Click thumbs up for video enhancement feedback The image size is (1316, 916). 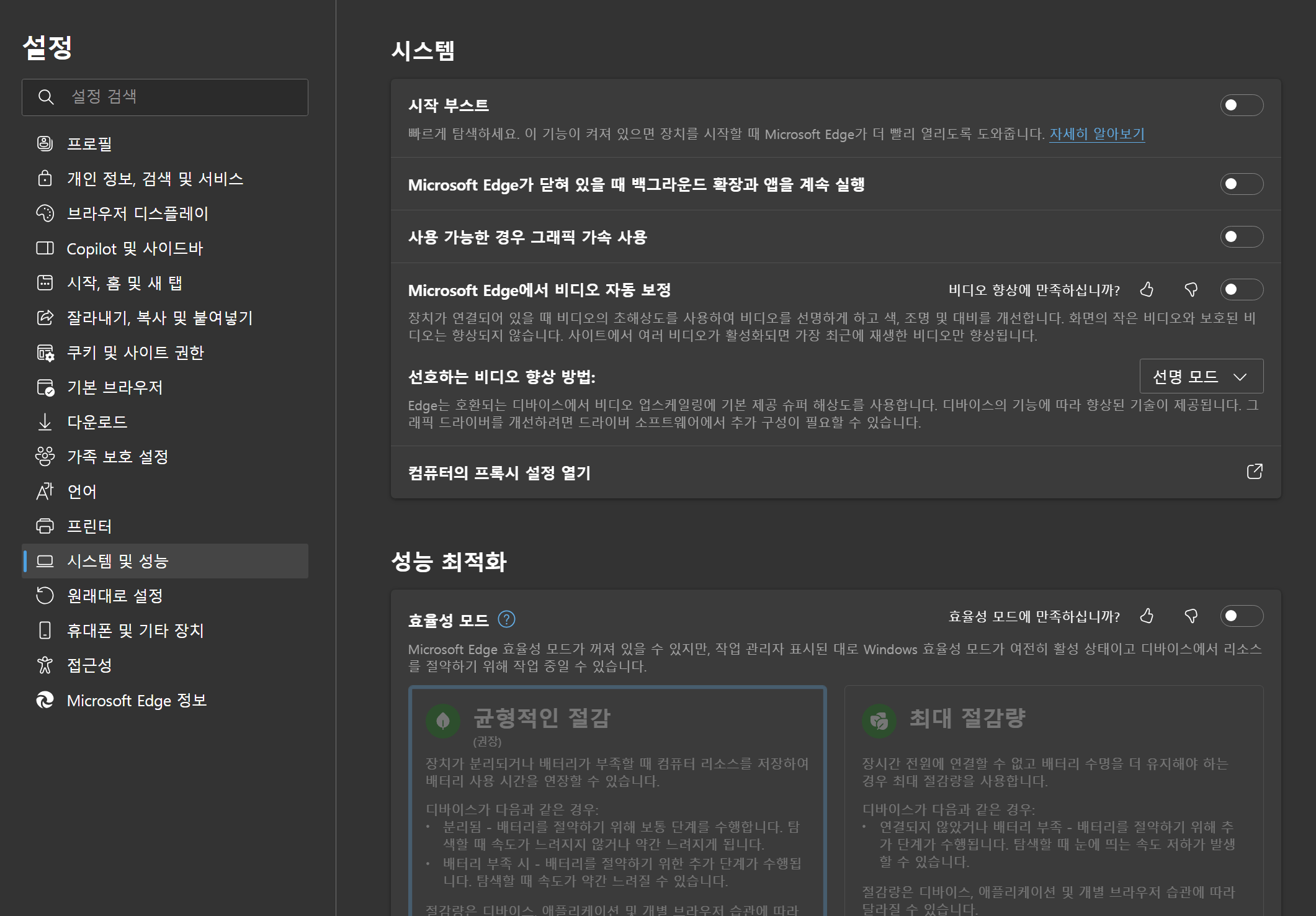[1147, 289]
